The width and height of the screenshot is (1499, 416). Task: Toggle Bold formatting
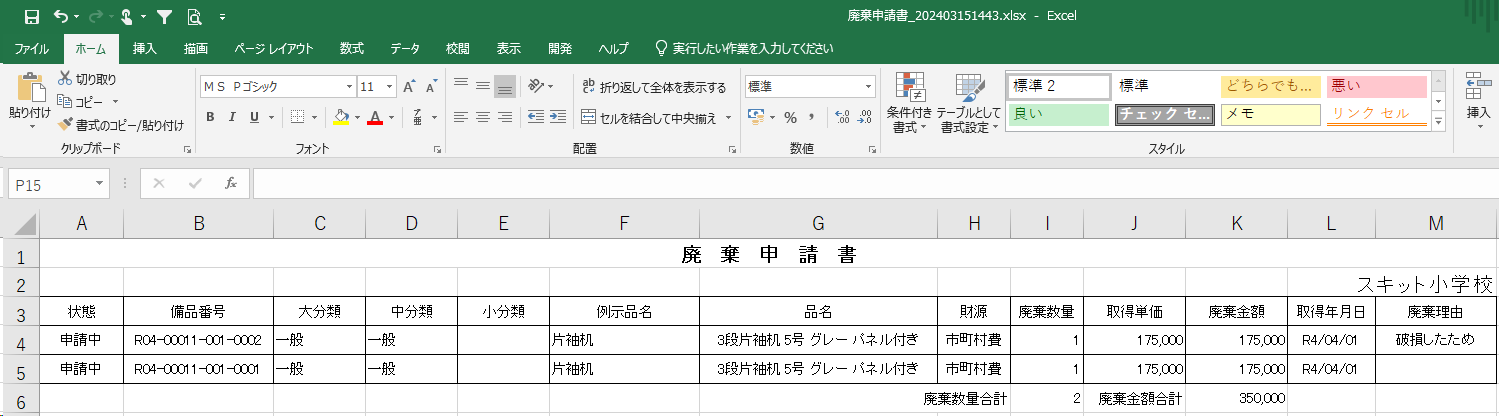[x=210, y=118]
